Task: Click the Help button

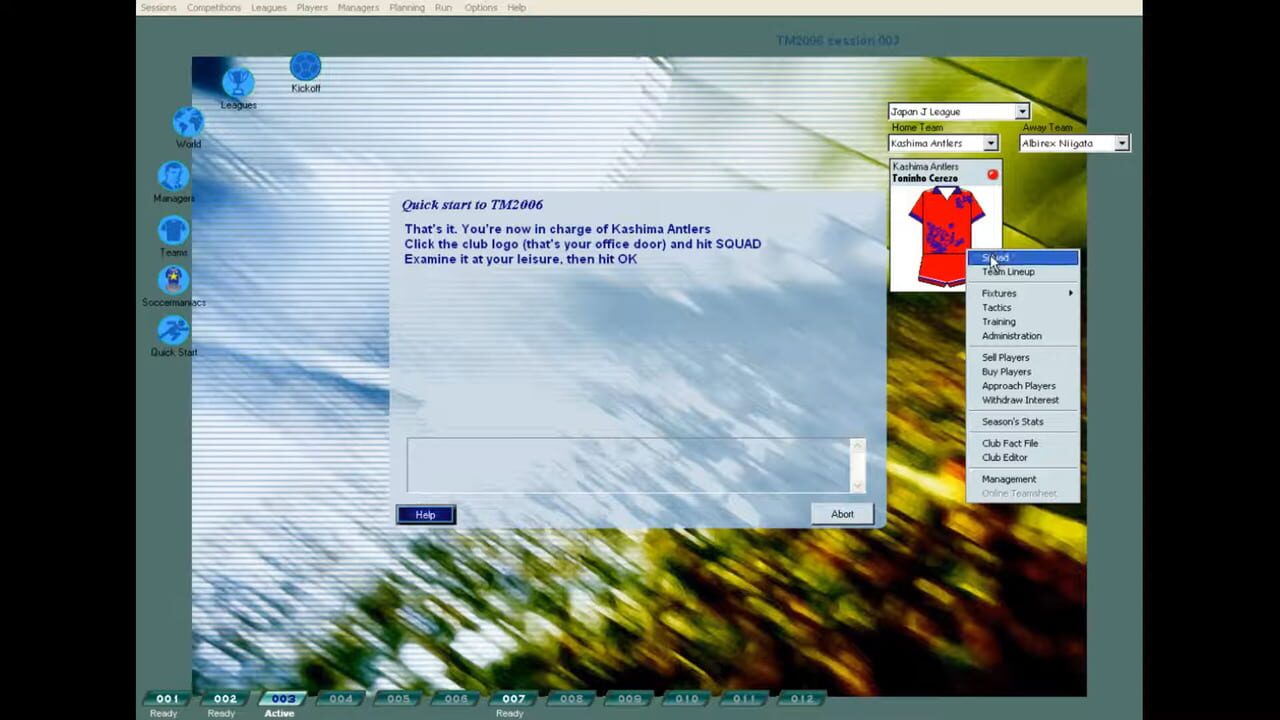Action: coord(424,514)
